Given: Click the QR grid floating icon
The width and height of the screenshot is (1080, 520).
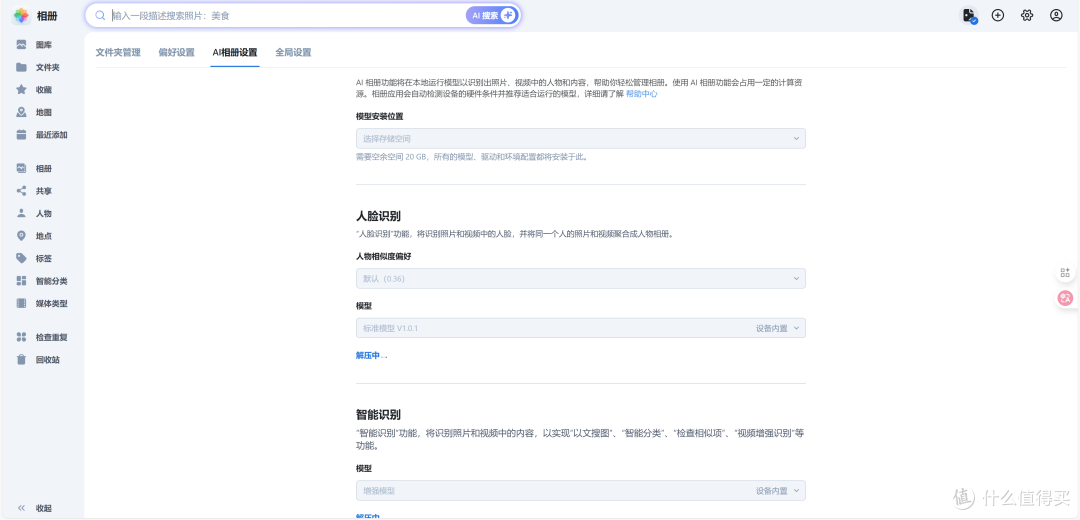Looking at the screenshot, I should (x=1065, y=272).
